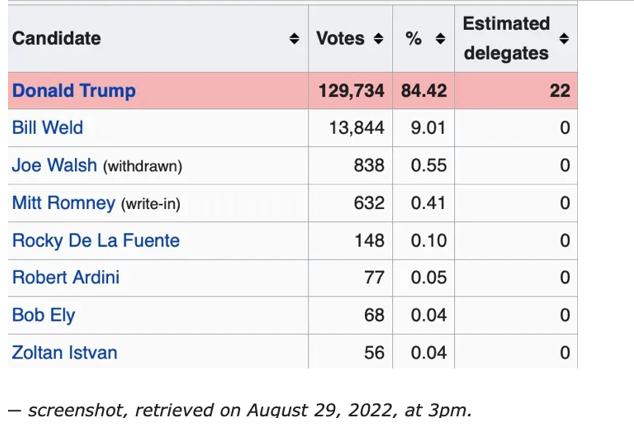This screenshot has width=634, height=434.
Task: Click Trump's 129,734 votes cell
Action: 351,91
